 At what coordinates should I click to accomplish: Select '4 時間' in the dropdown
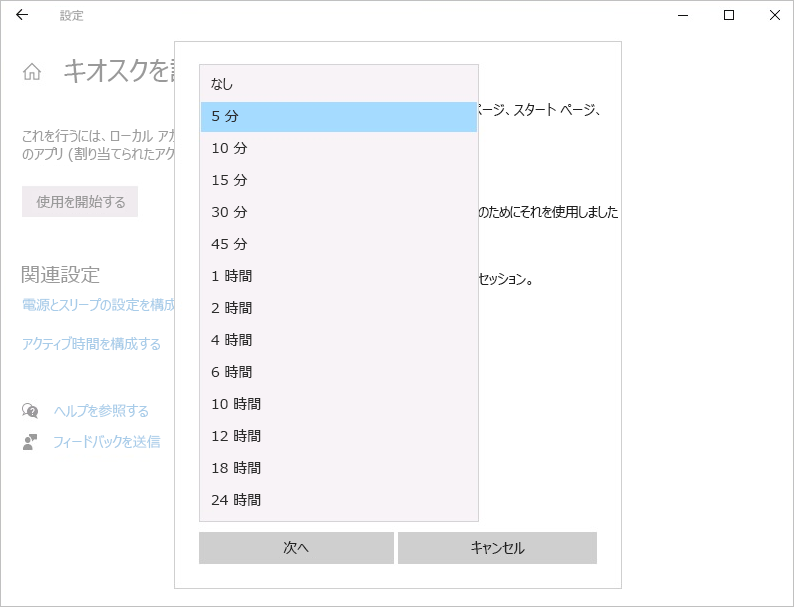click(x=338, y=340)
